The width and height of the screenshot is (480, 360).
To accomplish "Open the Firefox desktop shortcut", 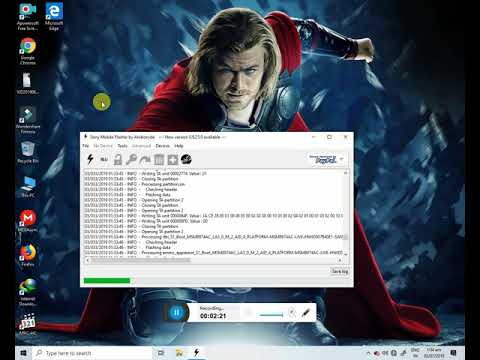I will (x=28, y=255).
